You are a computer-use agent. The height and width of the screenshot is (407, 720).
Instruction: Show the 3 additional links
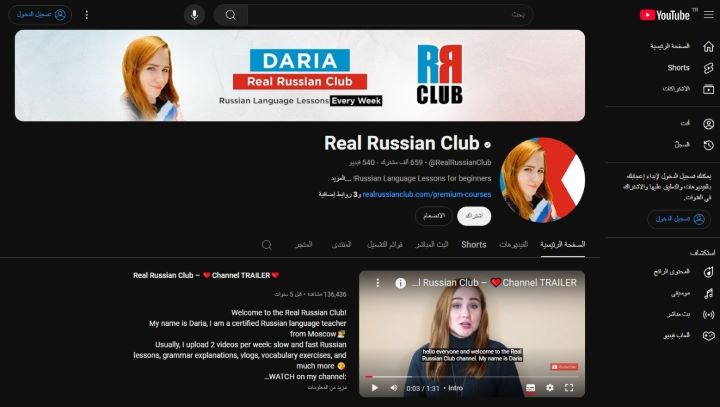340,194
